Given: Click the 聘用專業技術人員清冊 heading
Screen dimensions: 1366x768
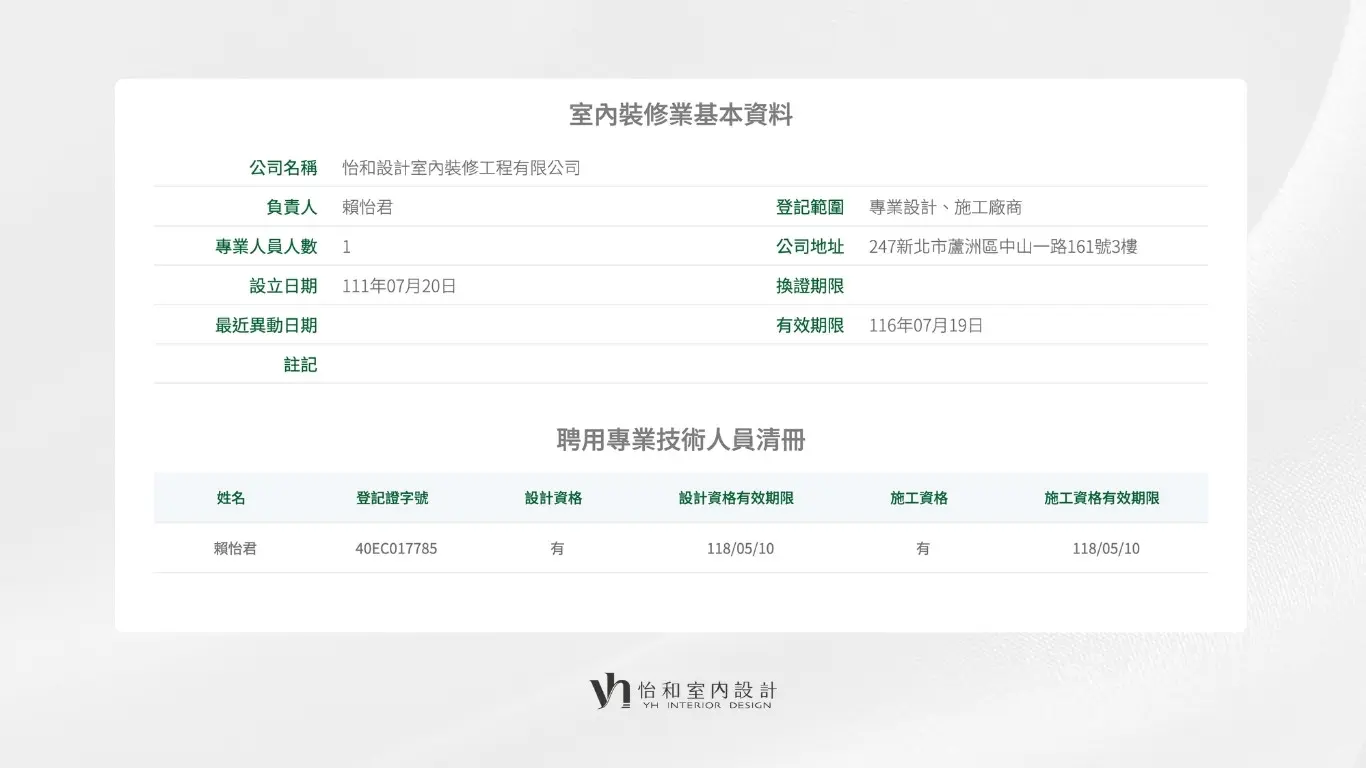Looking at the screenshot, I should click(x=681, y=440).
